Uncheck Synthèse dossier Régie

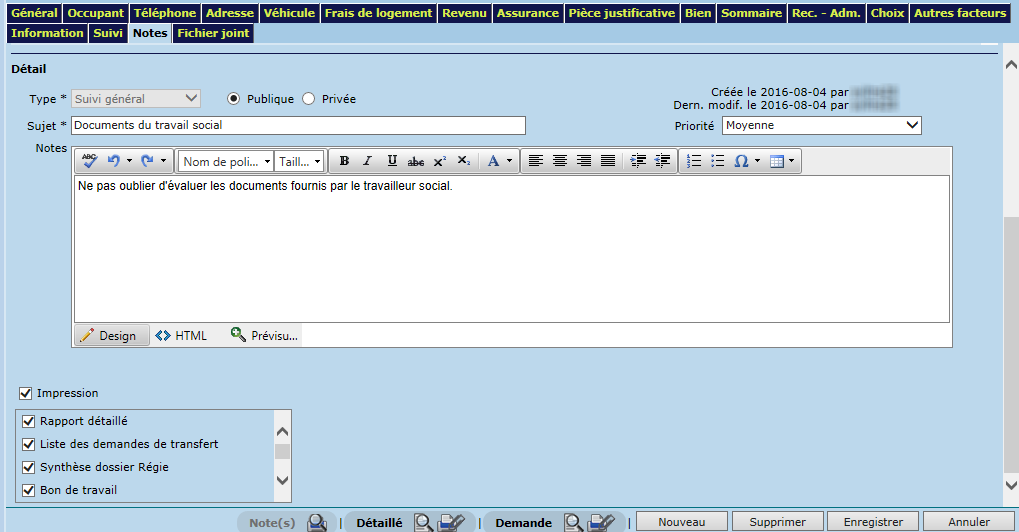click(x=29, y=467)
